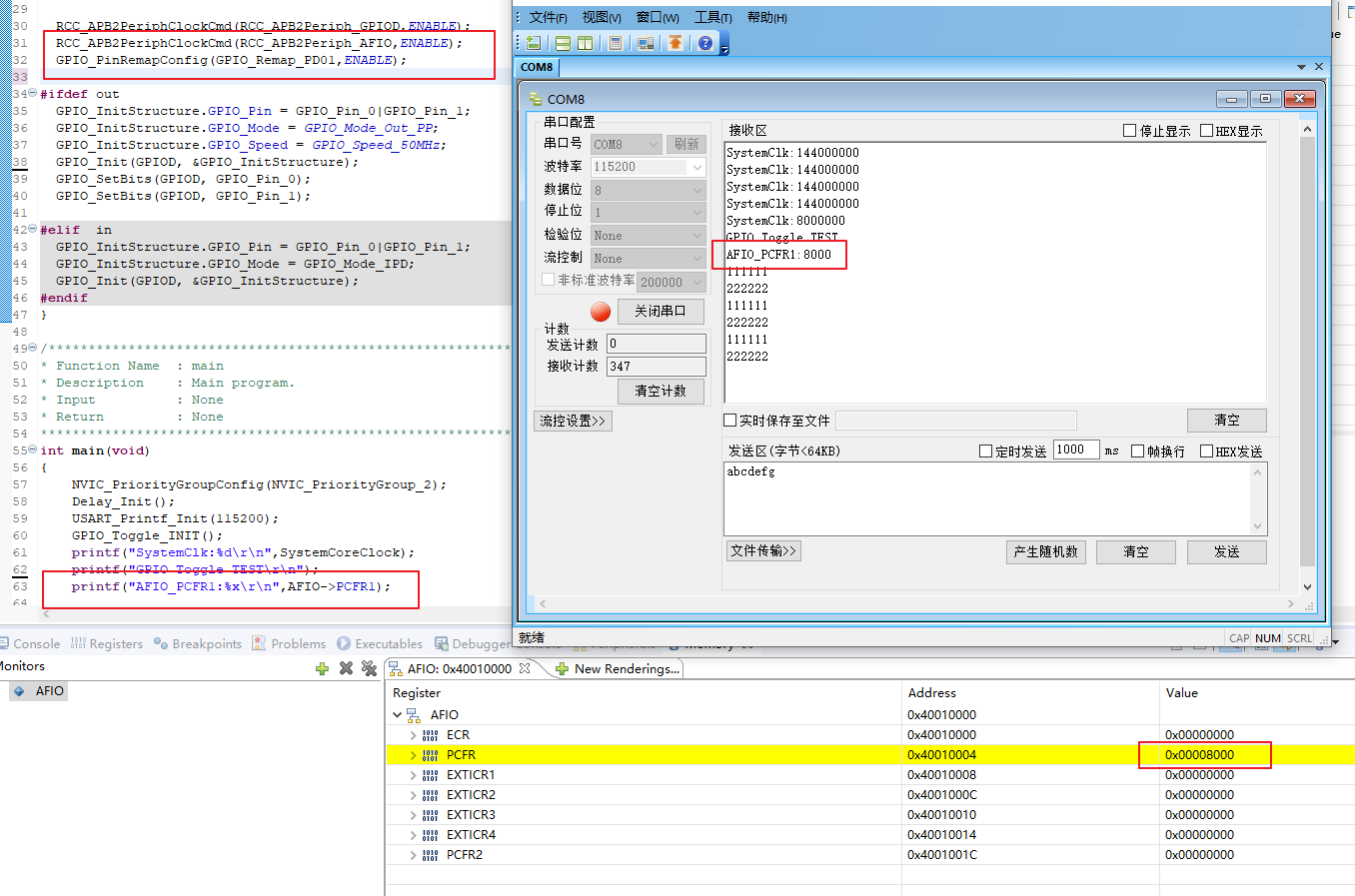Click the COM8 window title icon

[x=536, y=99]
